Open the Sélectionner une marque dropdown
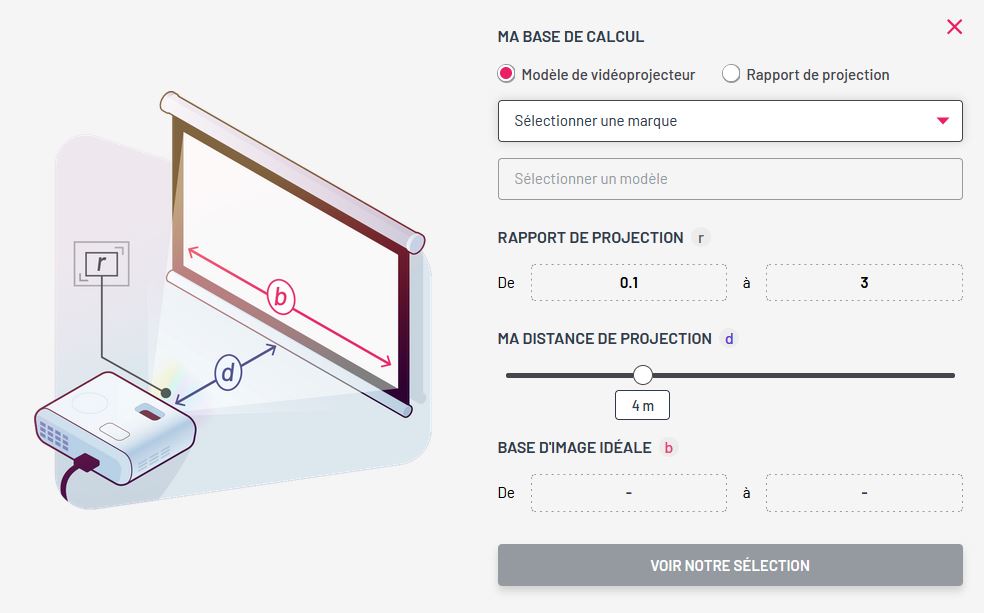 729,120
